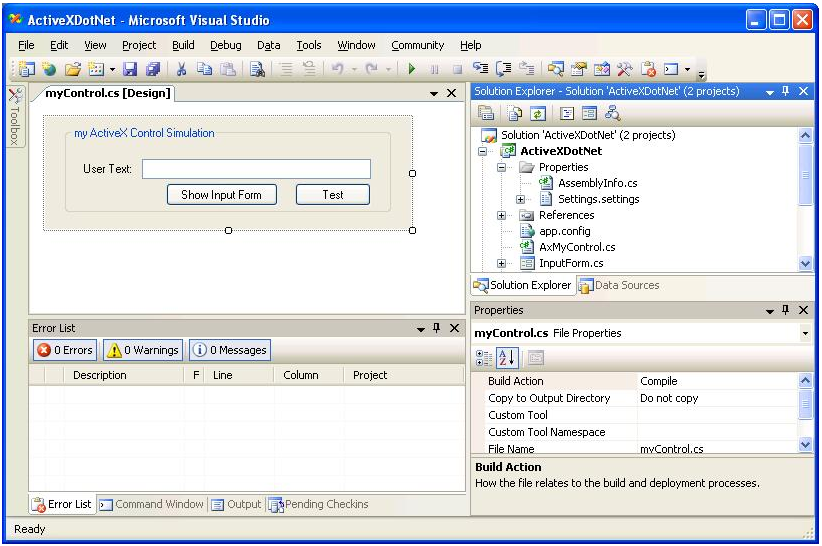Viewport: 822px width, 546px height.
Task: Switch Properties grid to Categorized view
Action: 484,358
